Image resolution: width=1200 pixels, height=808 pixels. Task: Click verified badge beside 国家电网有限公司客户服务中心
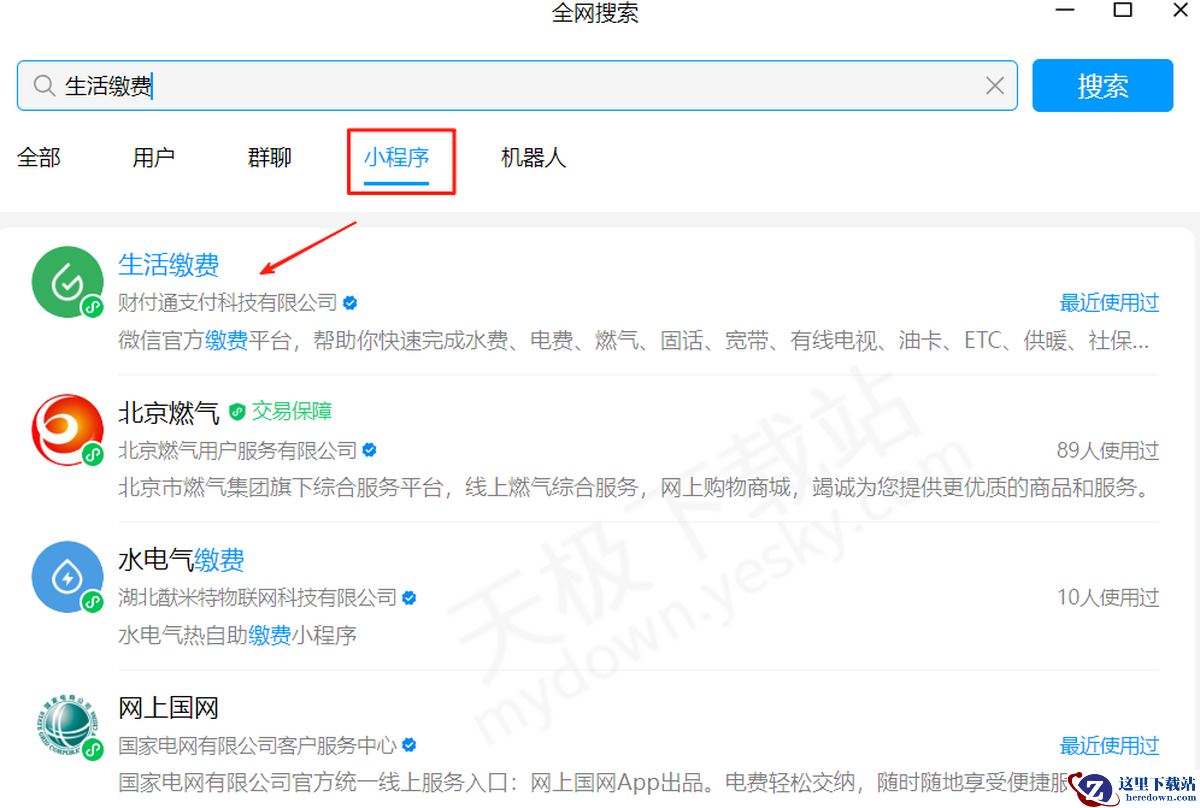pyautogui.click(x=409, y=745)
